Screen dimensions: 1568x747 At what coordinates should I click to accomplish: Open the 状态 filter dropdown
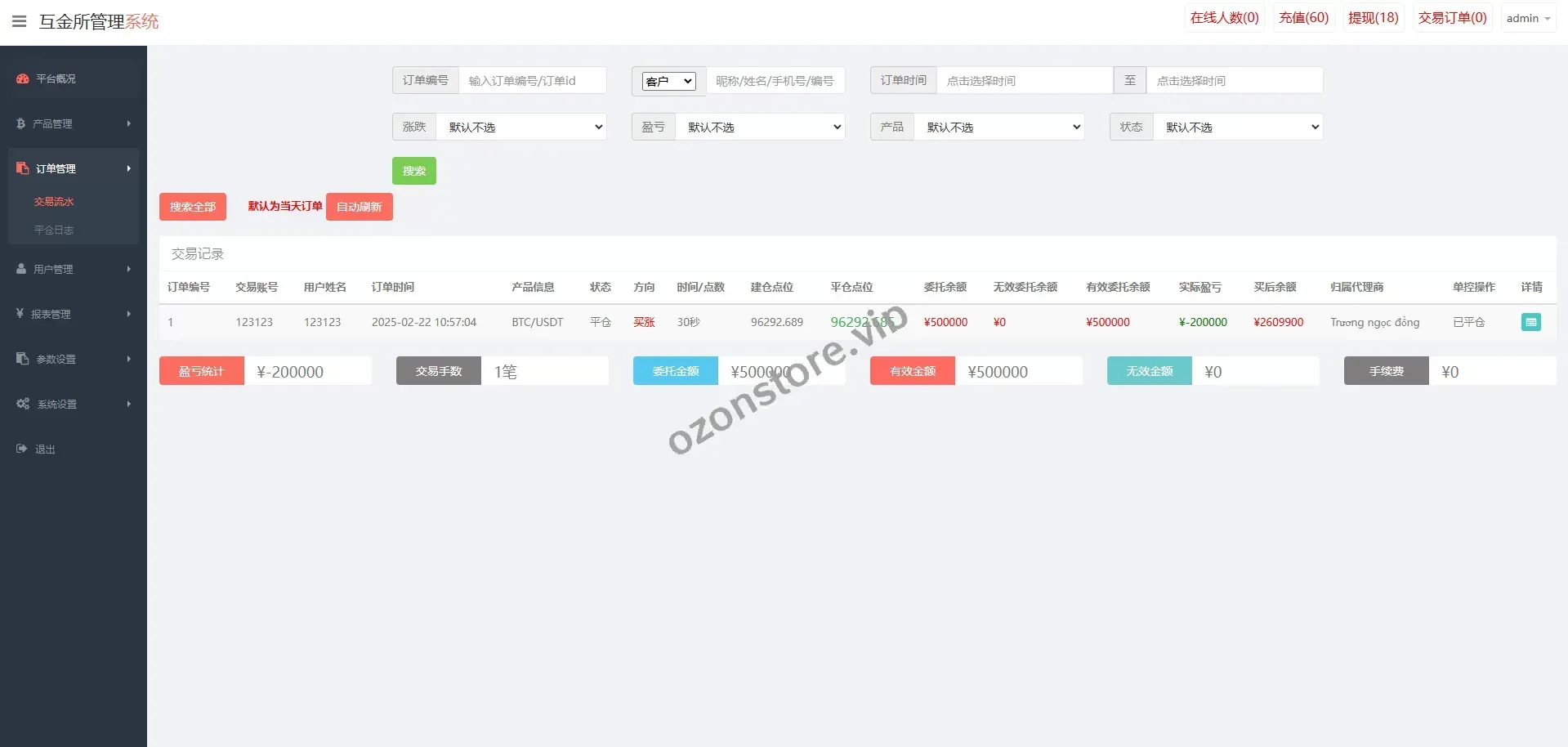click(x=1238, y=127)
